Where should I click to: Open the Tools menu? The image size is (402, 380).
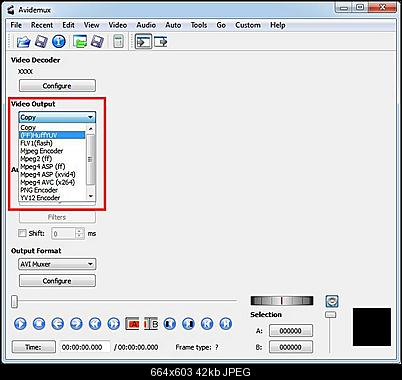(x=199, y=25)
